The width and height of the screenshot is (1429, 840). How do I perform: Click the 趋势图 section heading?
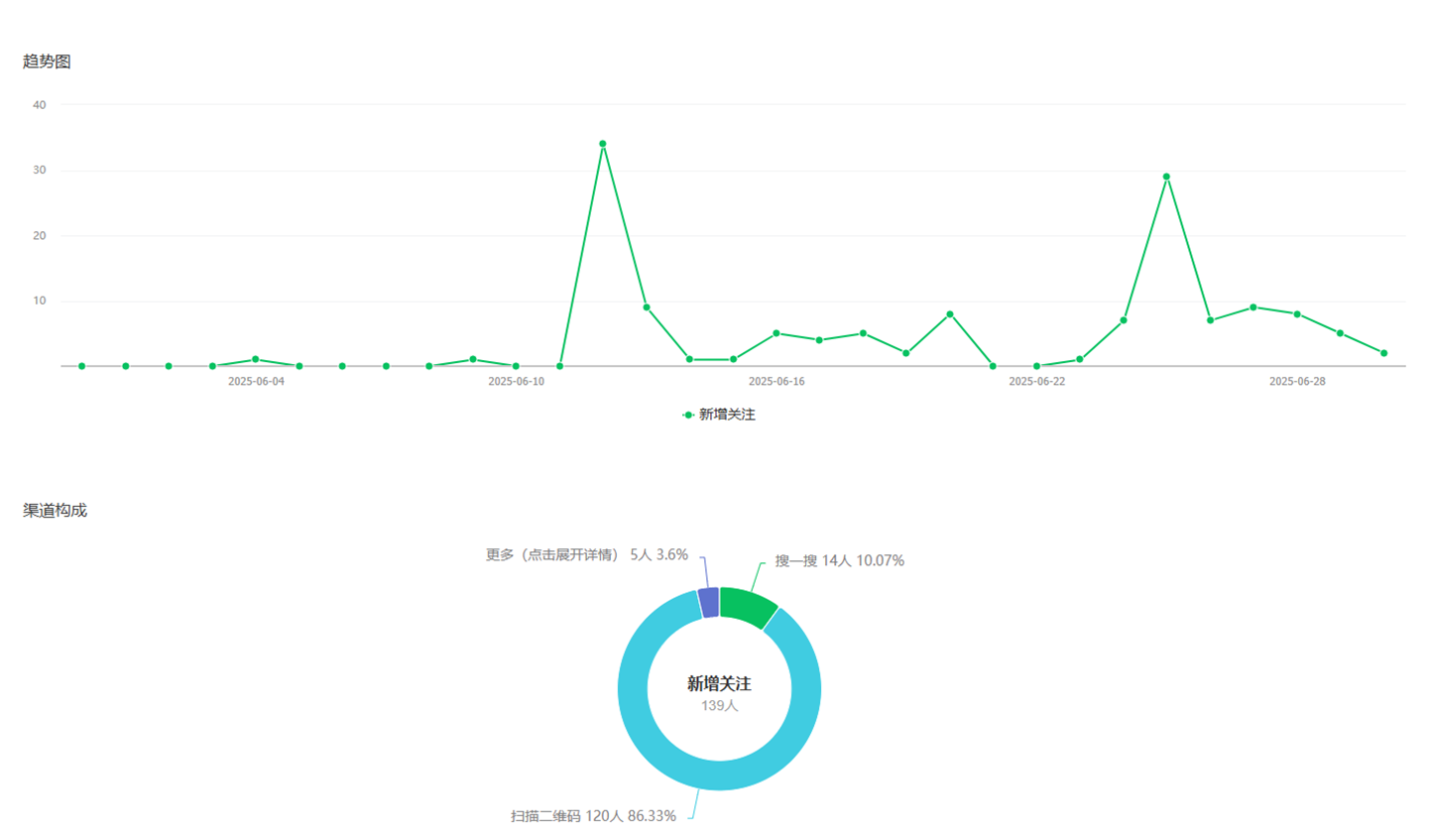coord(47,61)
